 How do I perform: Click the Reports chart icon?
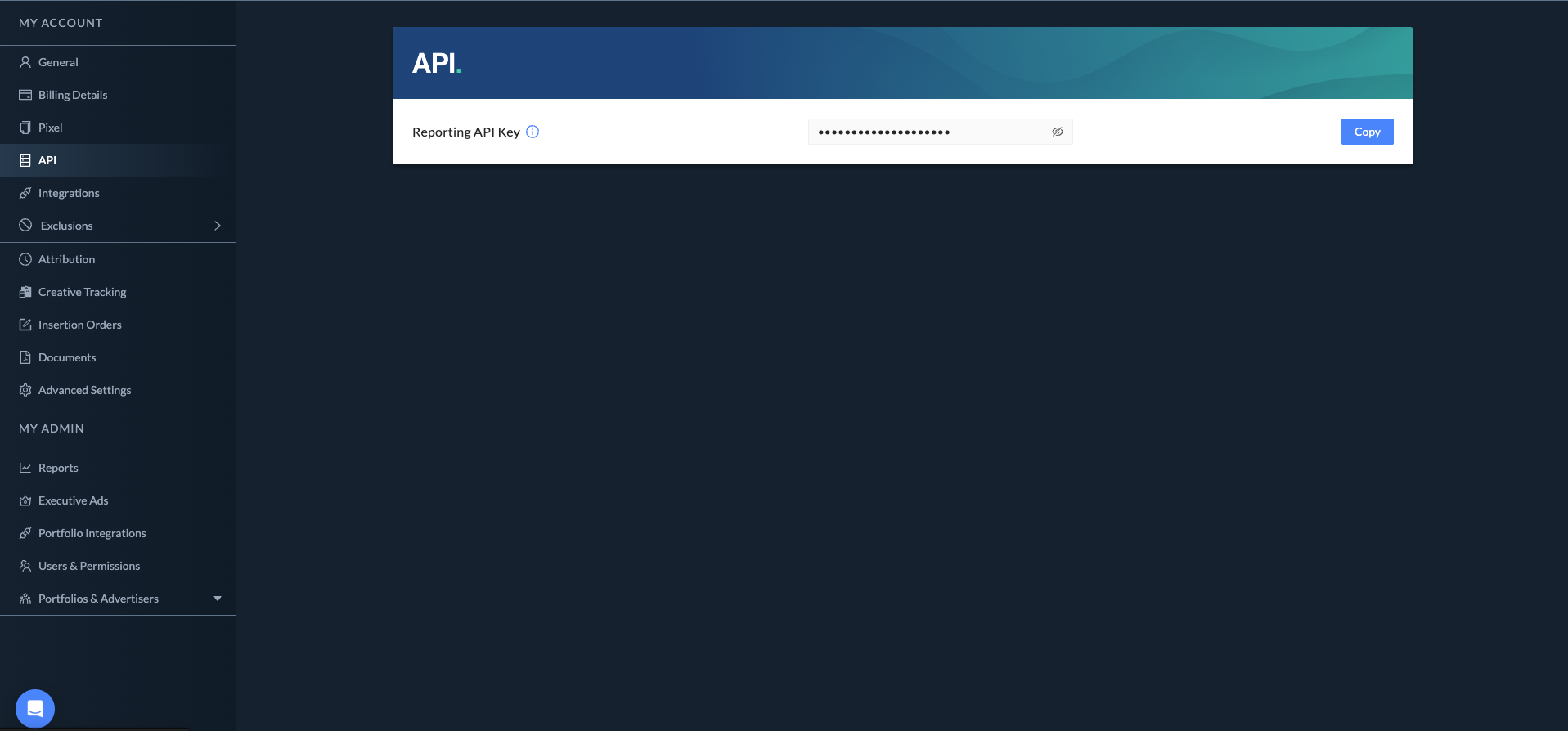click(x=25, y=468)
